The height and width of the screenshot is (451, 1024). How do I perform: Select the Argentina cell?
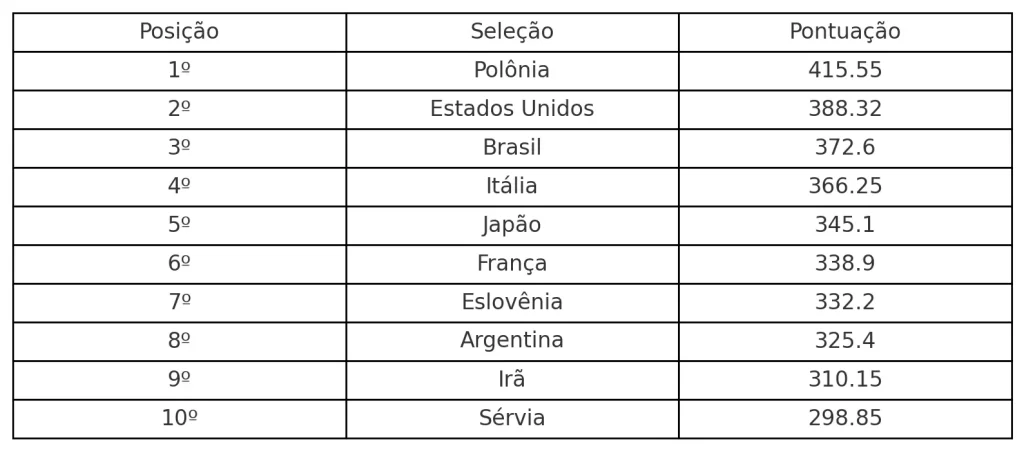512,341
